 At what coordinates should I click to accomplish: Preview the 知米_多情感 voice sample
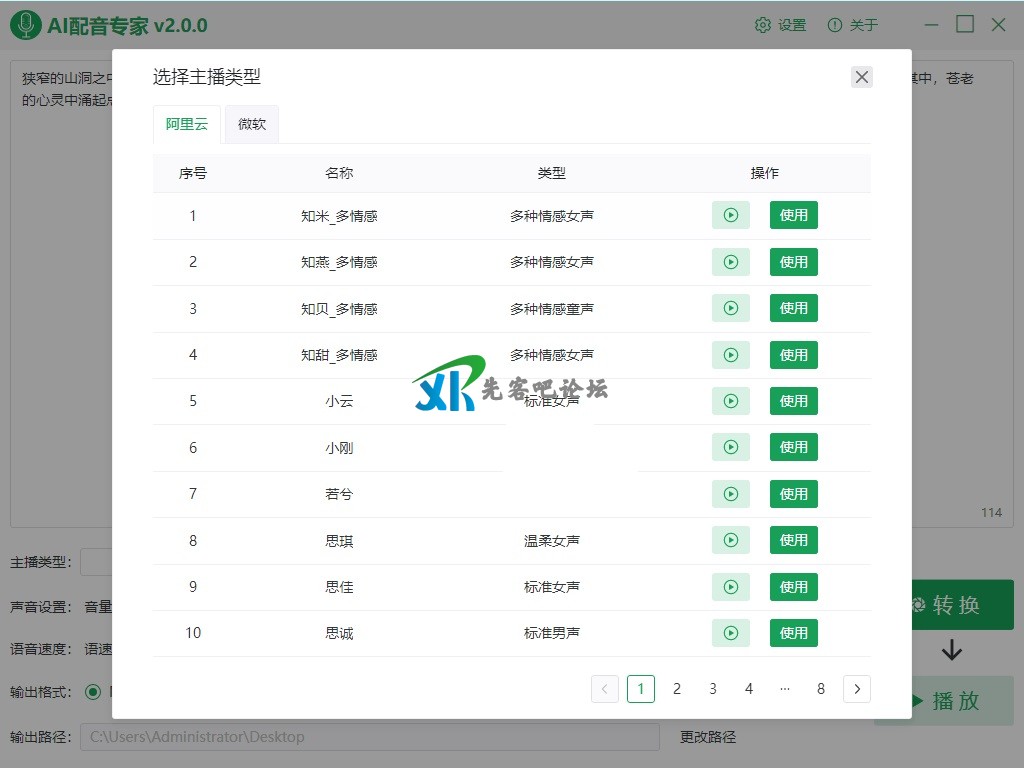730,215
